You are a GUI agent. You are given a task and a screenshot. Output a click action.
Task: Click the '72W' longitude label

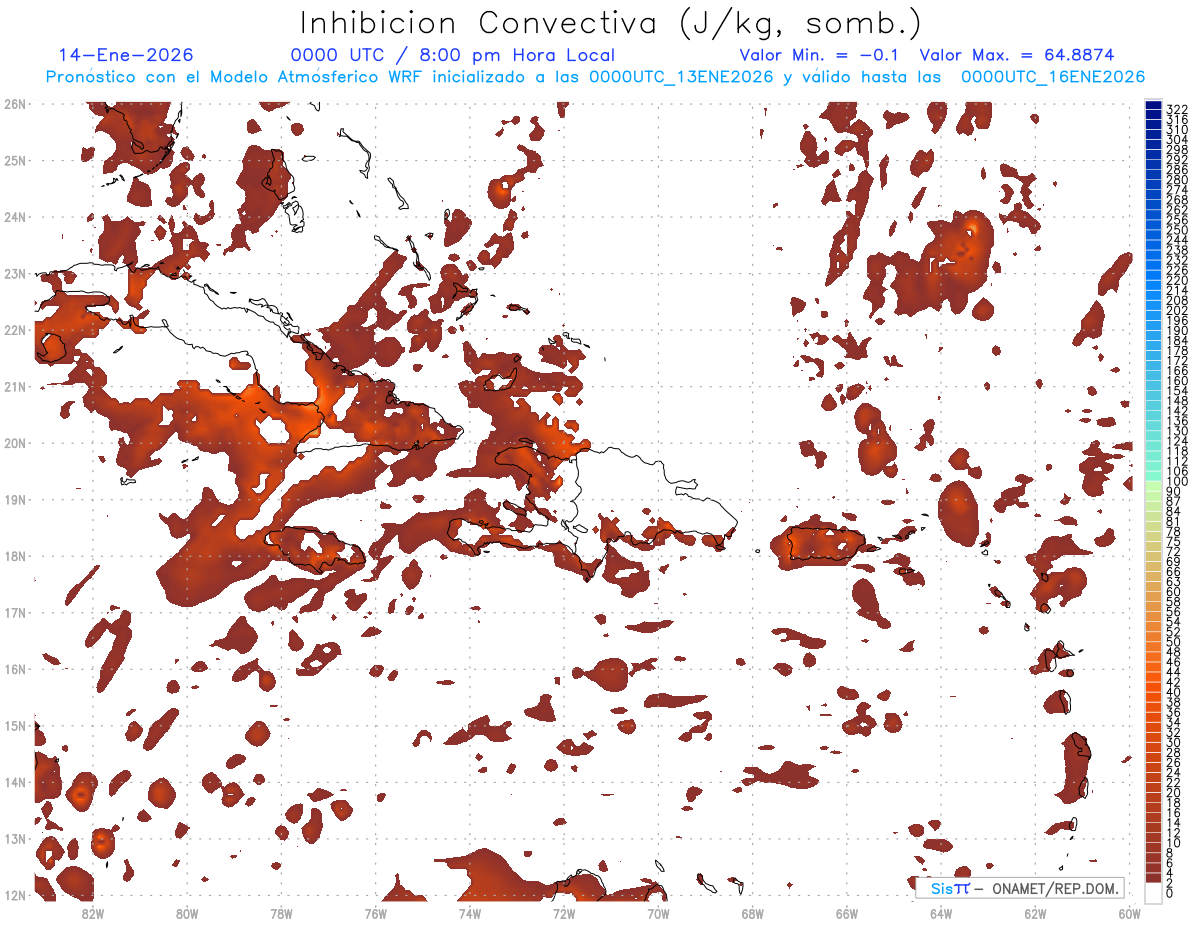pos(563,912)
